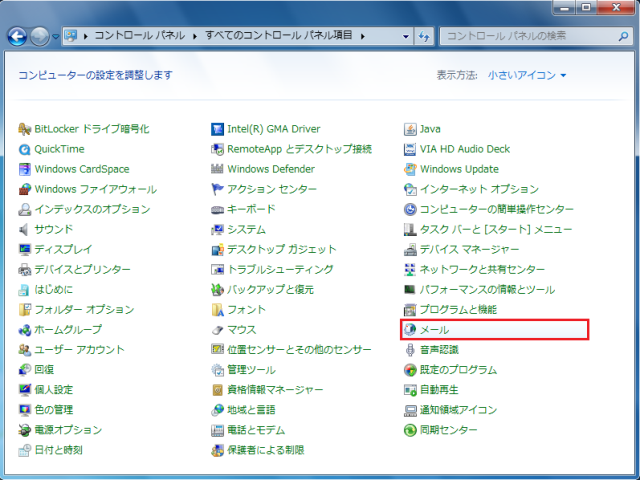Click the ユーザー アカウント icon

tap(24, 350)
